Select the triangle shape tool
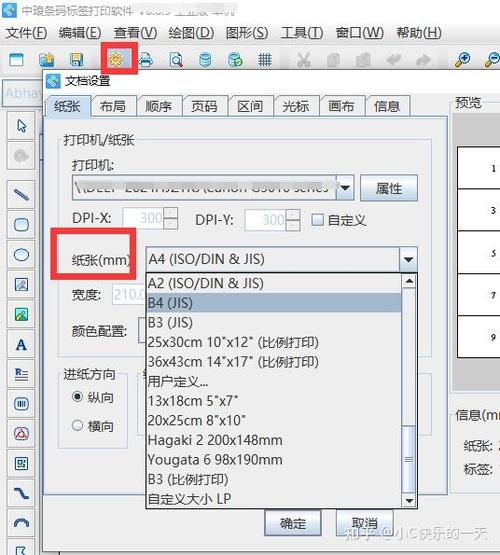This screenshot has width=500, height=555. 21,434
